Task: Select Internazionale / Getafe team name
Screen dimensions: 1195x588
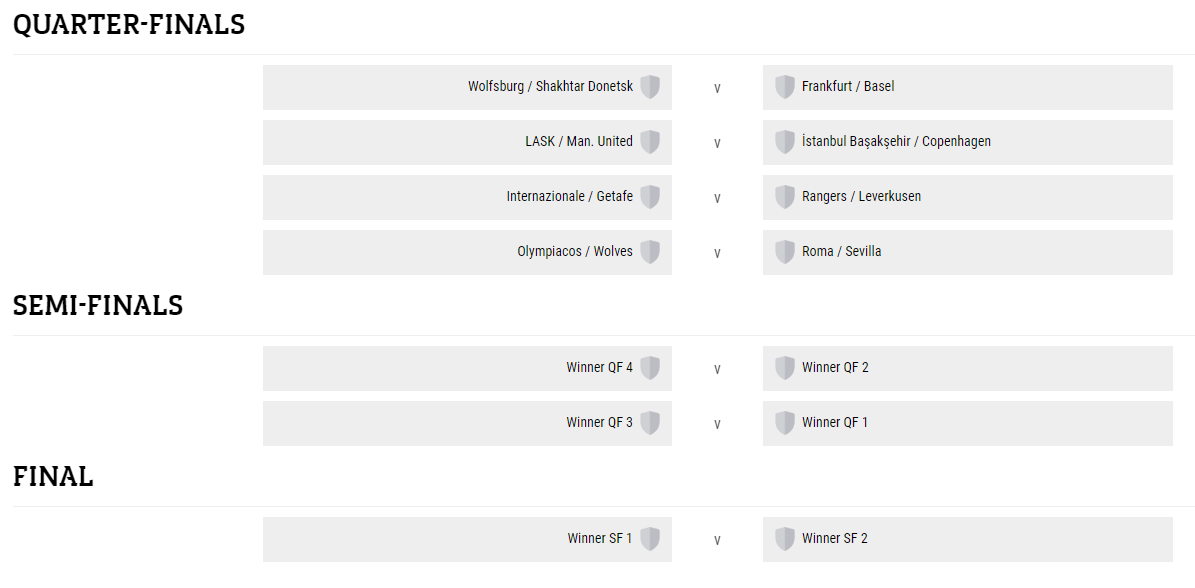Action: click(x=569, y=197)
